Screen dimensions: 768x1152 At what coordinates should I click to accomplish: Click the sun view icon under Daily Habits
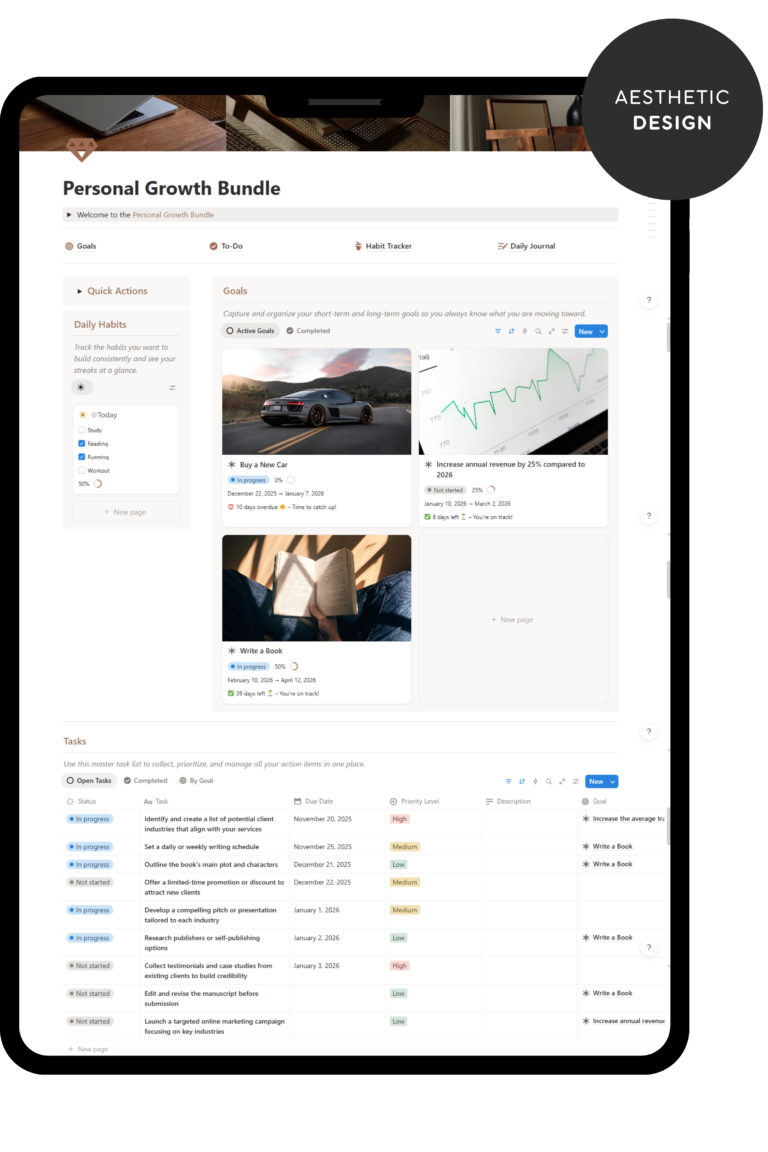point(82,387)
